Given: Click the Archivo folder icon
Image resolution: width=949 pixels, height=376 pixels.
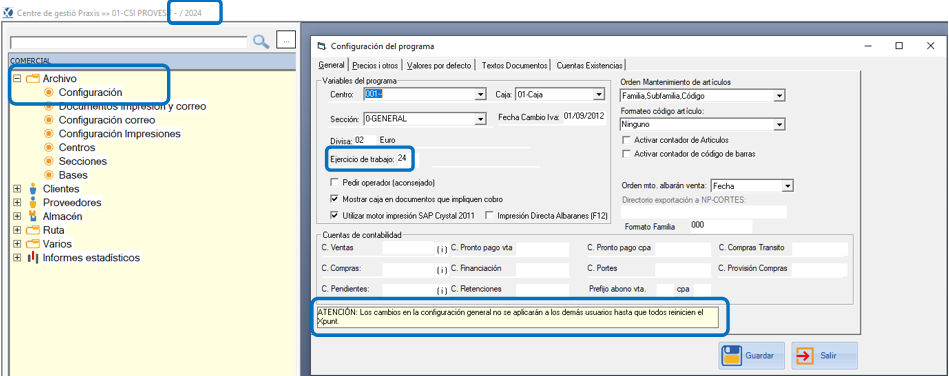Looking at the screenshot, I should click(x=33, y=79).
